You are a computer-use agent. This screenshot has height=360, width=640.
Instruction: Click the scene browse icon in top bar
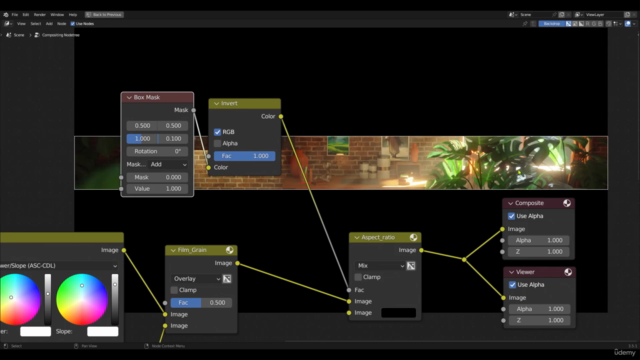(x=512, y=15)
